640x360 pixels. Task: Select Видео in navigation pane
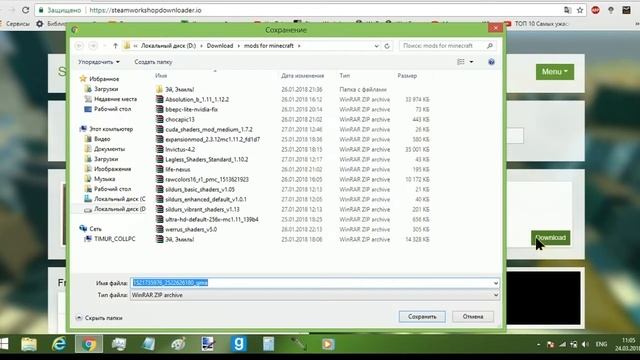[97, 139]
